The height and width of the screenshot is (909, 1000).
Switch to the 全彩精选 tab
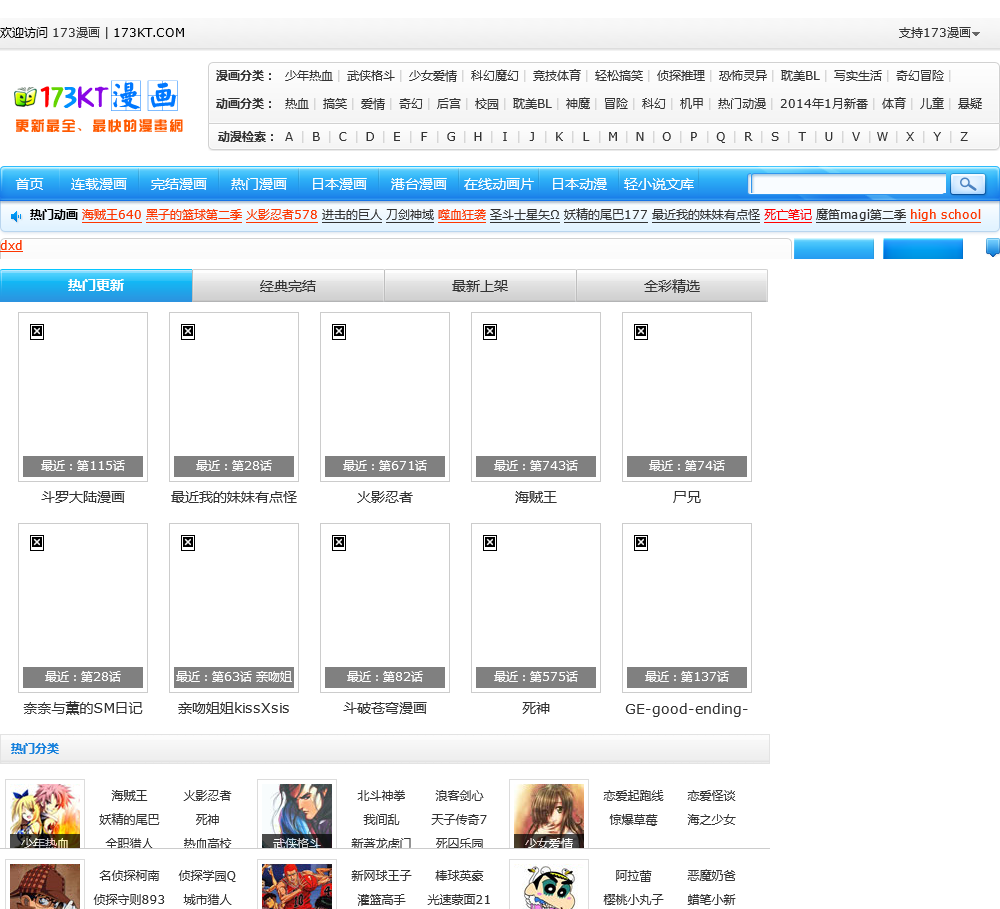672,285
